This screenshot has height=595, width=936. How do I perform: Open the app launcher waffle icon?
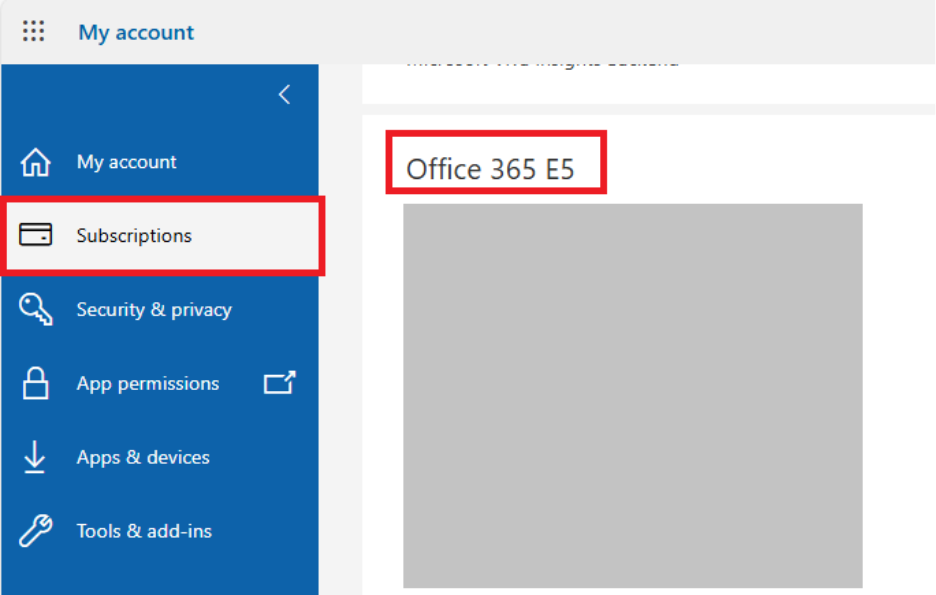point(33,31)
